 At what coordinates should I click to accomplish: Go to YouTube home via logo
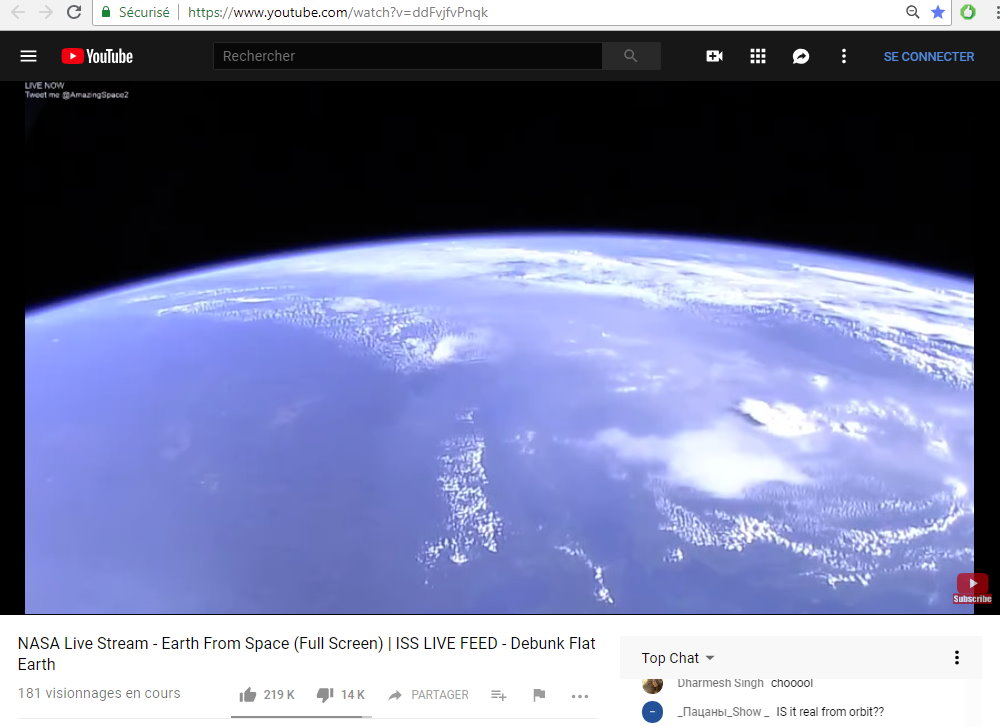click(x=97, y=56)
